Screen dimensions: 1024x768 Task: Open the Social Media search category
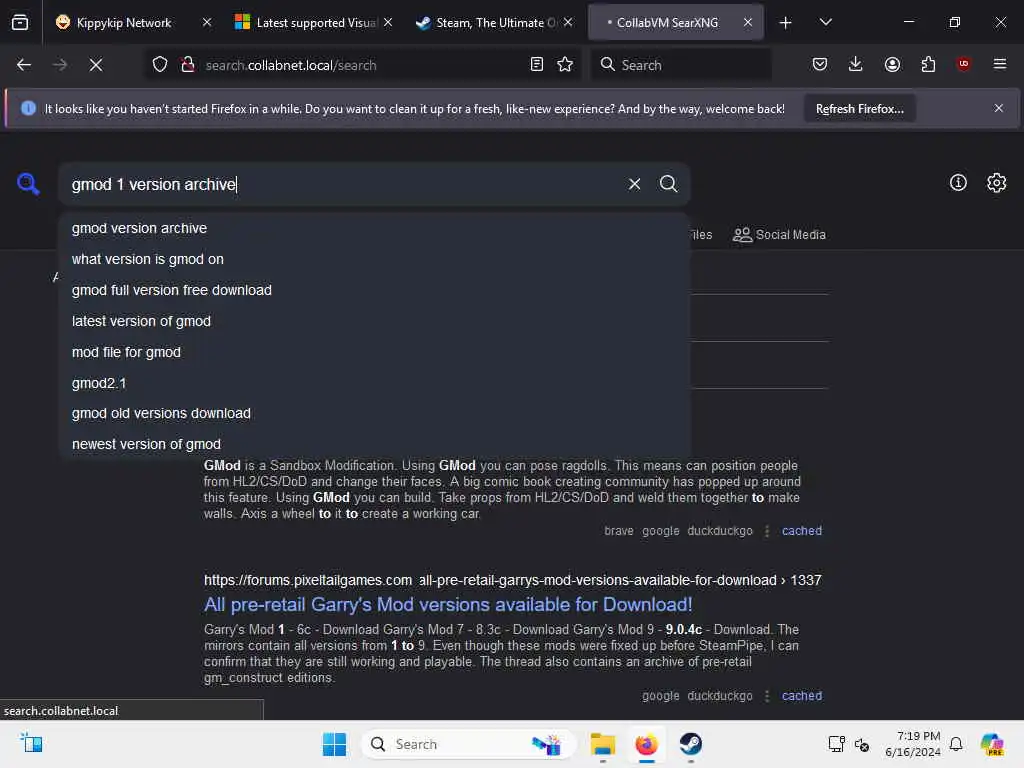tap(779, 235)
